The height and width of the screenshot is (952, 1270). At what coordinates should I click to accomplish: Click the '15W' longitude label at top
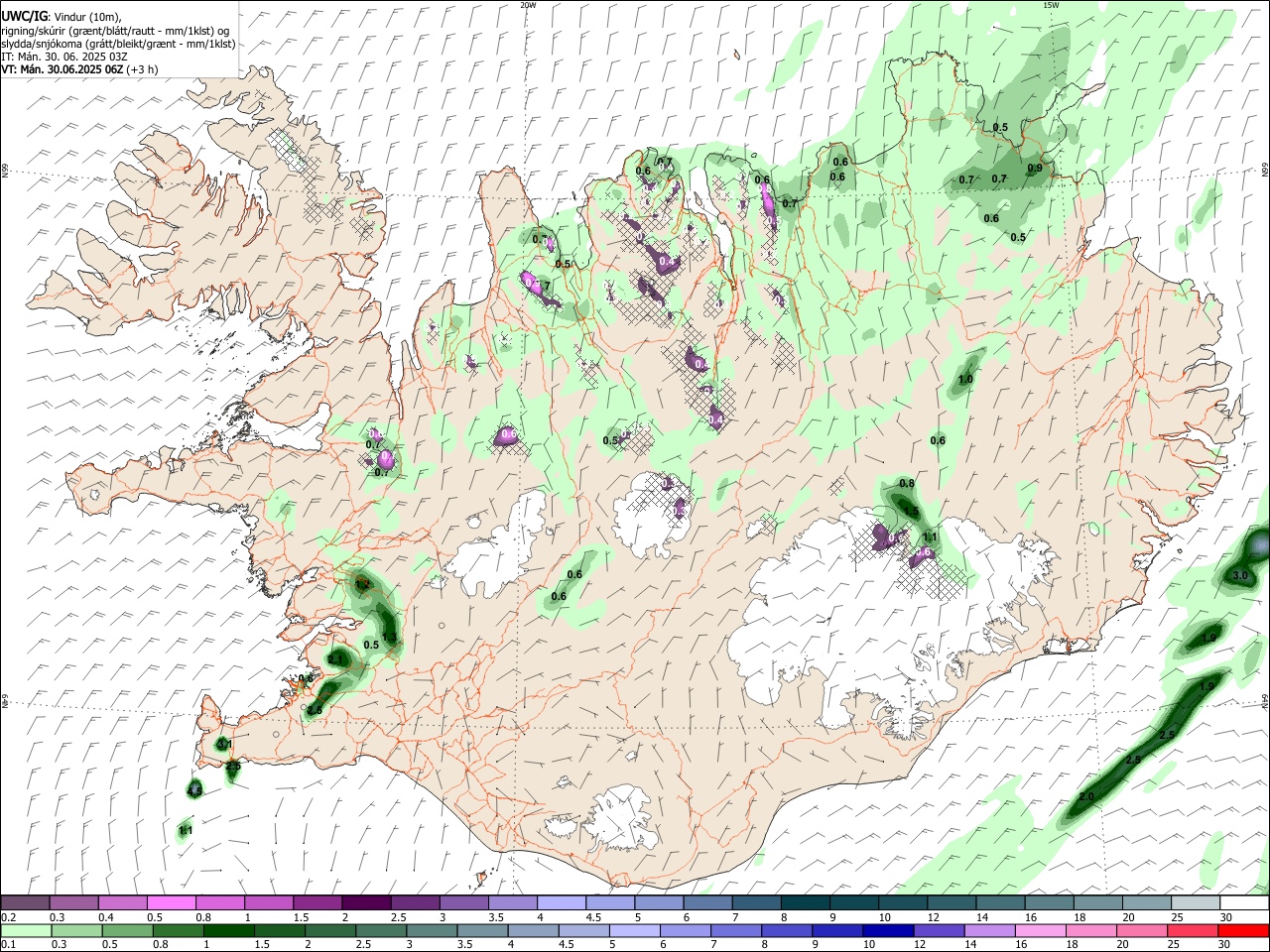(x=1051, y=5)
